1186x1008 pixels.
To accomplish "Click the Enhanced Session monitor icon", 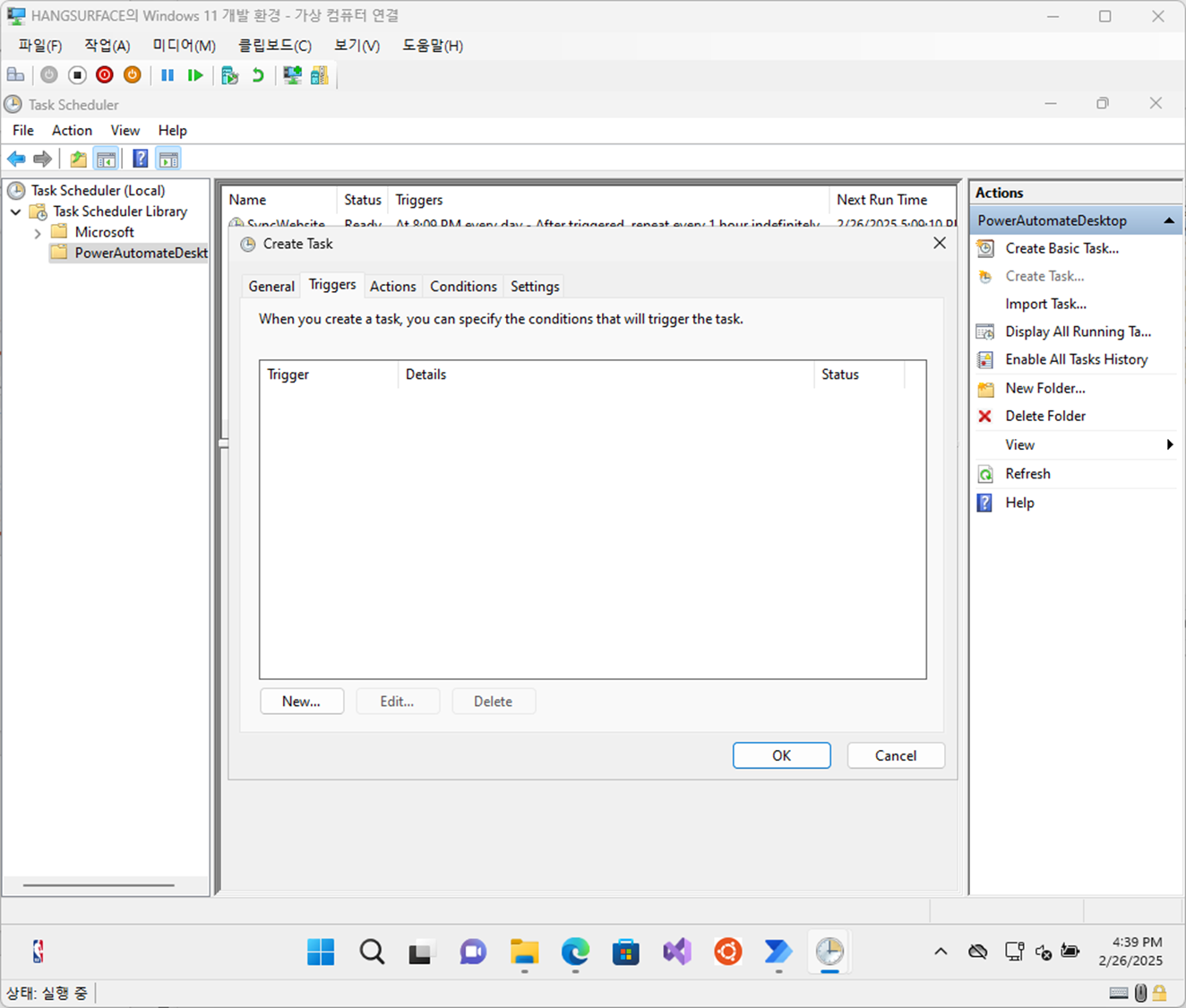I will (292, 75).
